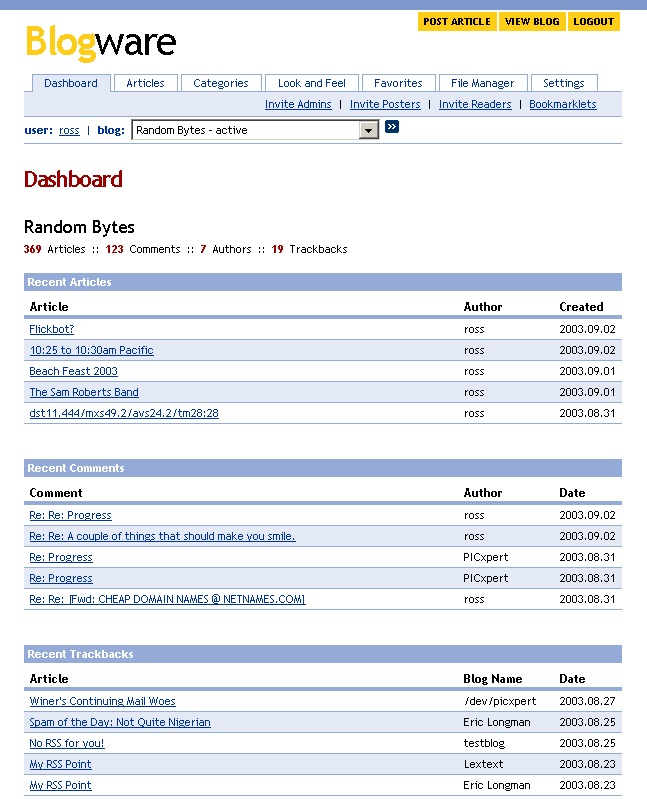Open Invite Admins link

coord(298,104)
